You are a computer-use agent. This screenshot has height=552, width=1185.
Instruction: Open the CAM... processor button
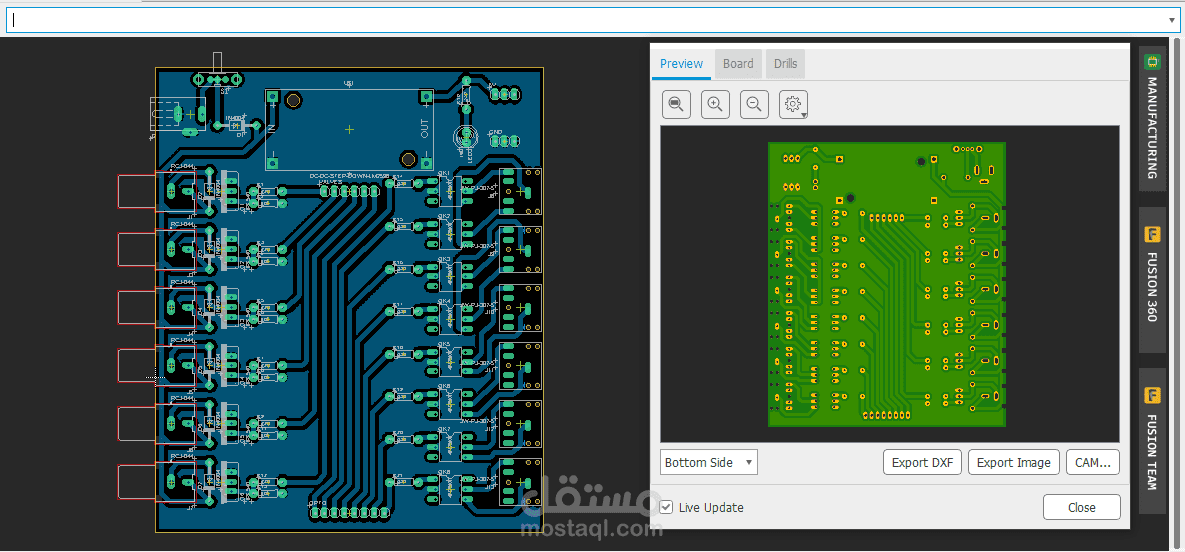click(1093, 462)
